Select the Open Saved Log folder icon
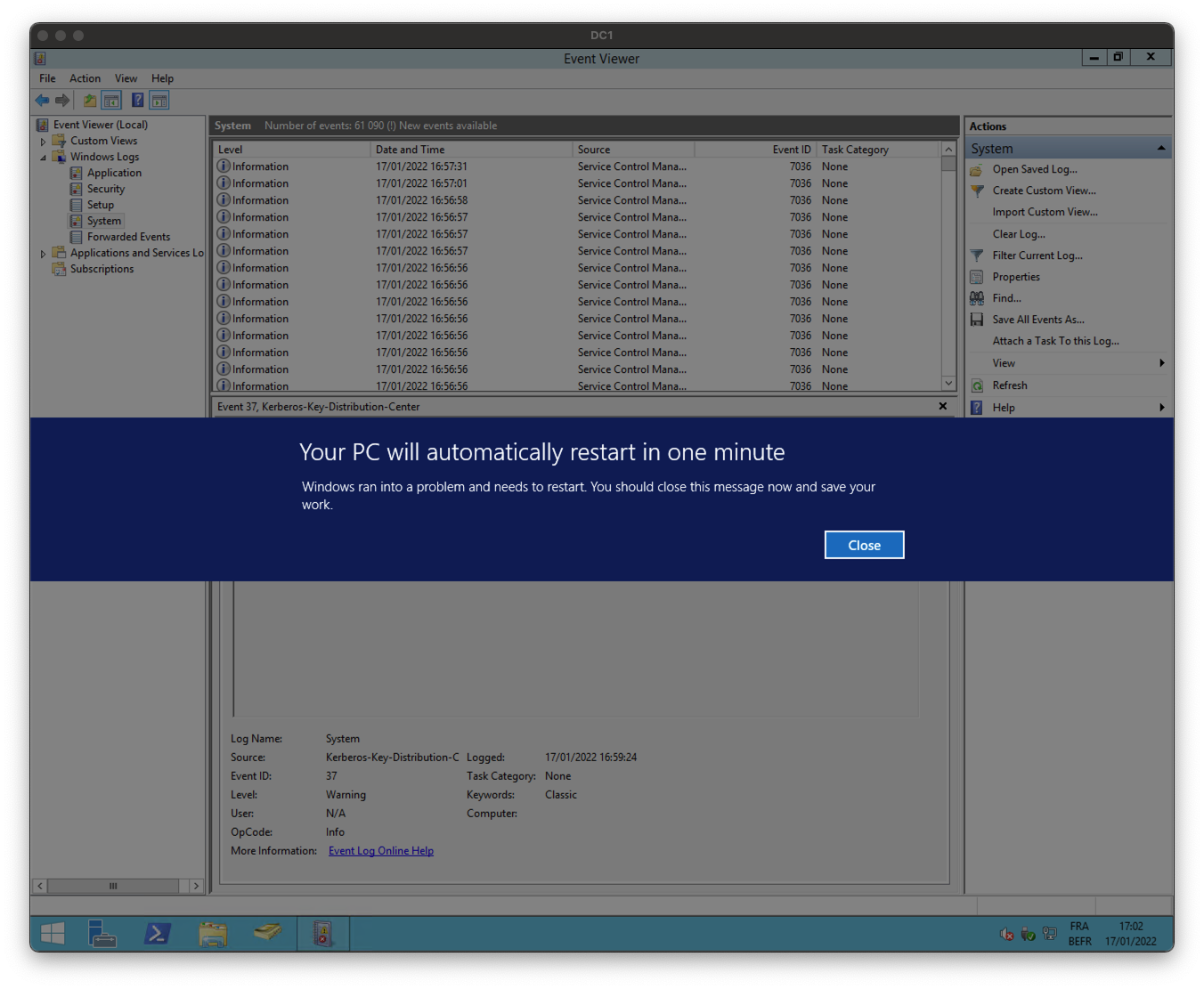This screenshot has width=1204, height=989. click(x=977, y=169)
